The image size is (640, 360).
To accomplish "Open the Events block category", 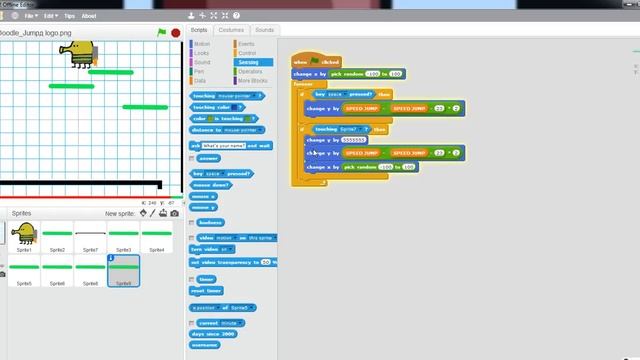I will (x=246, y=44).
